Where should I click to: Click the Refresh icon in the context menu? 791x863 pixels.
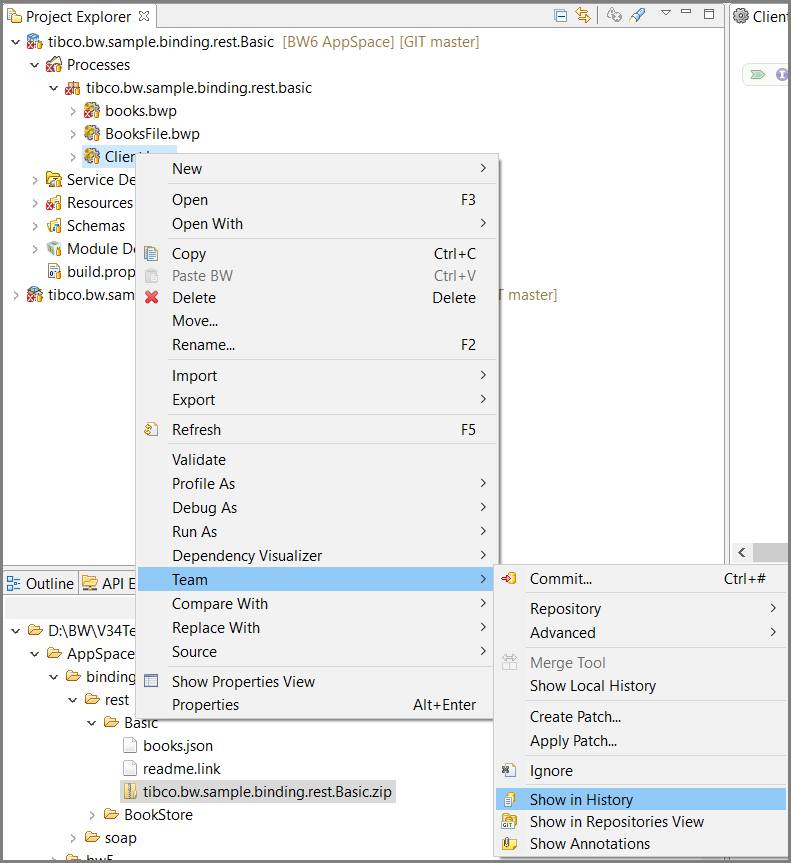pos(152,430)
